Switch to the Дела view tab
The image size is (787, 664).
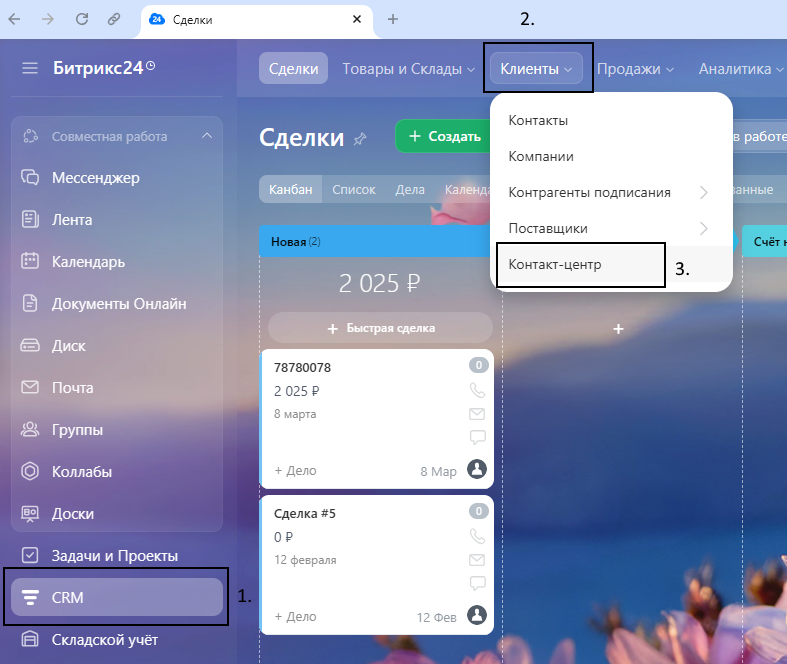click(410, 189)
